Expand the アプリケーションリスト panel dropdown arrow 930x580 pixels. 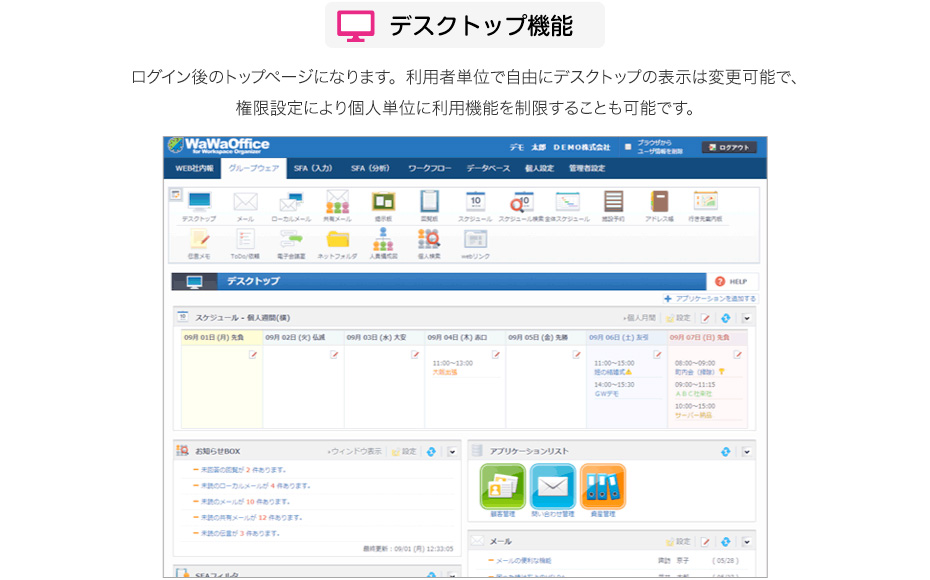pos(746,452)
